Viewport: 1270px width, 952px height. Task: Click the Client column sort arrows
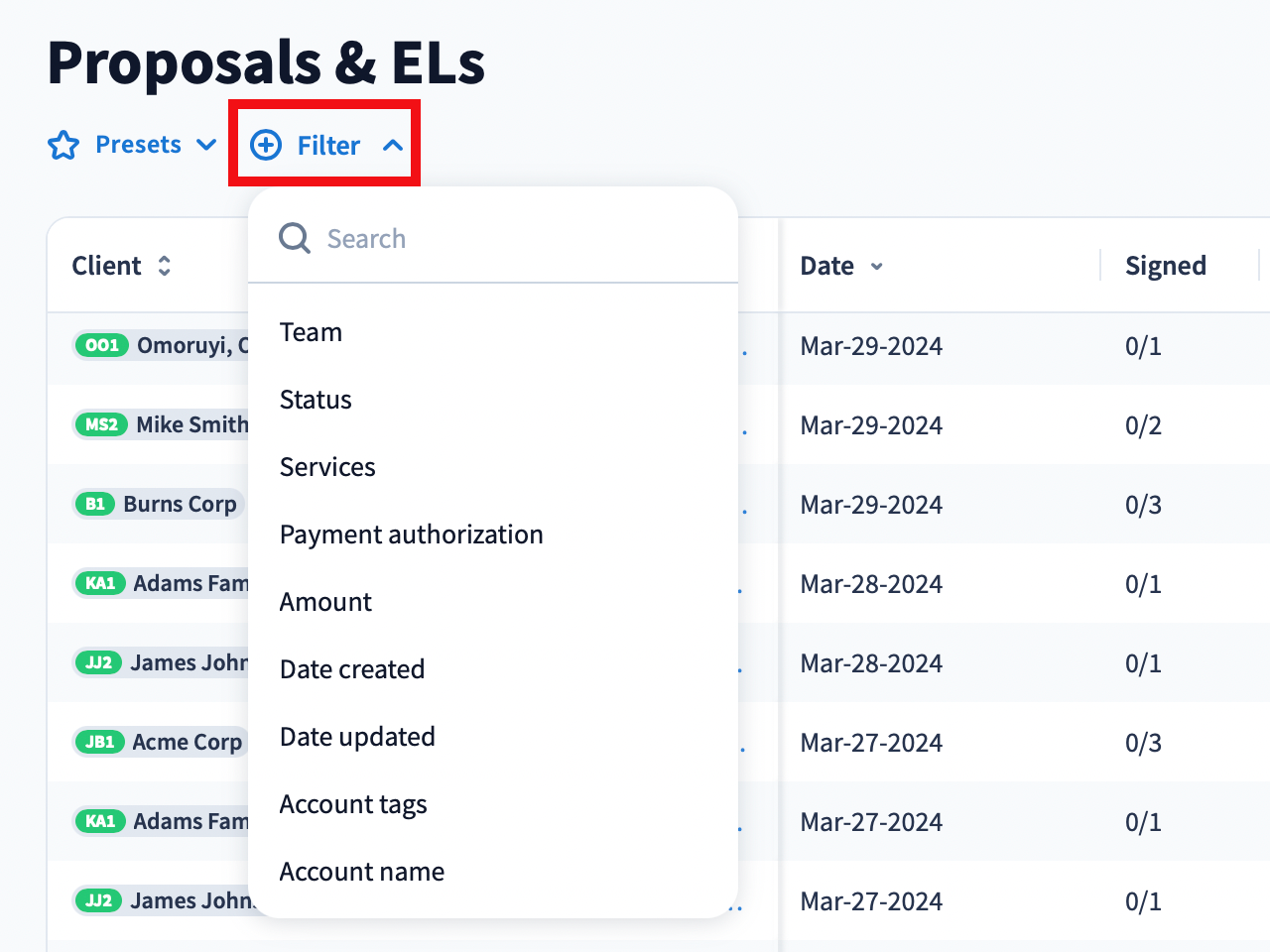click(165, 266)
